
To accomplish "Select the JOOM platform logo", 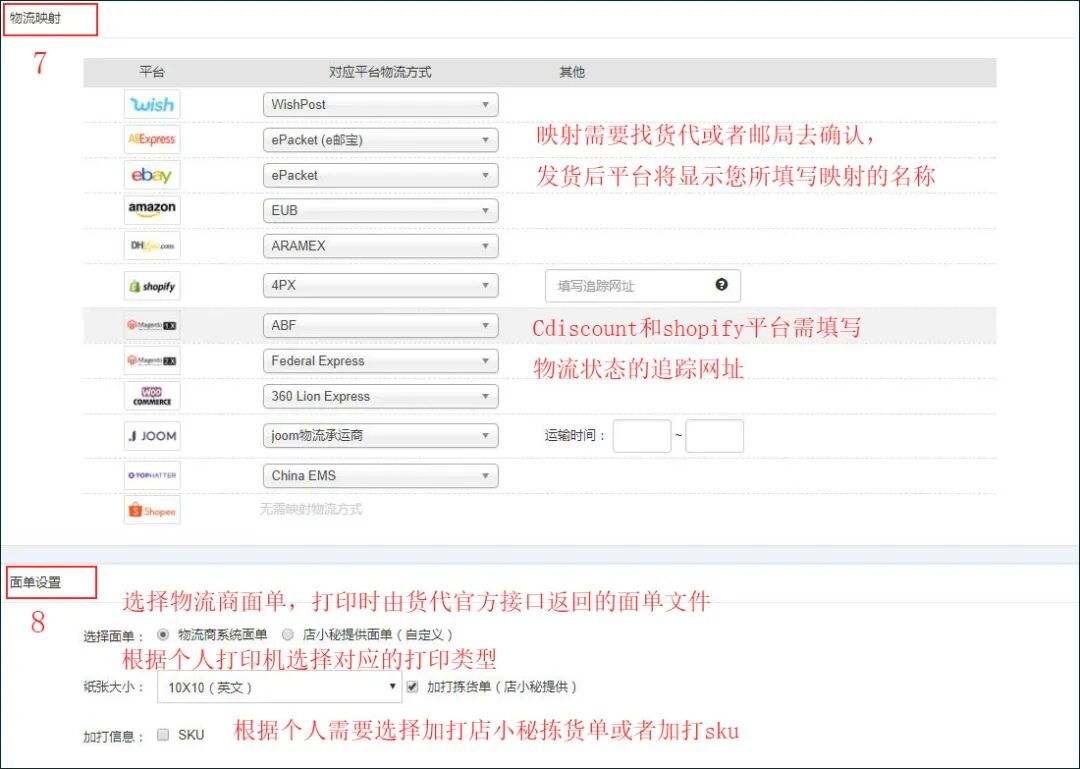I will (x=151, y=435).
